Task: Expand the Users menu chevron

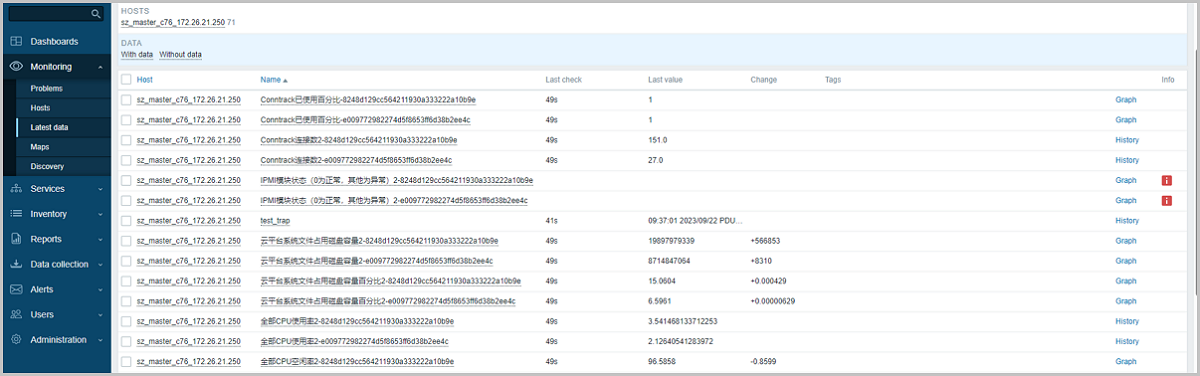Action: point(101,314)
